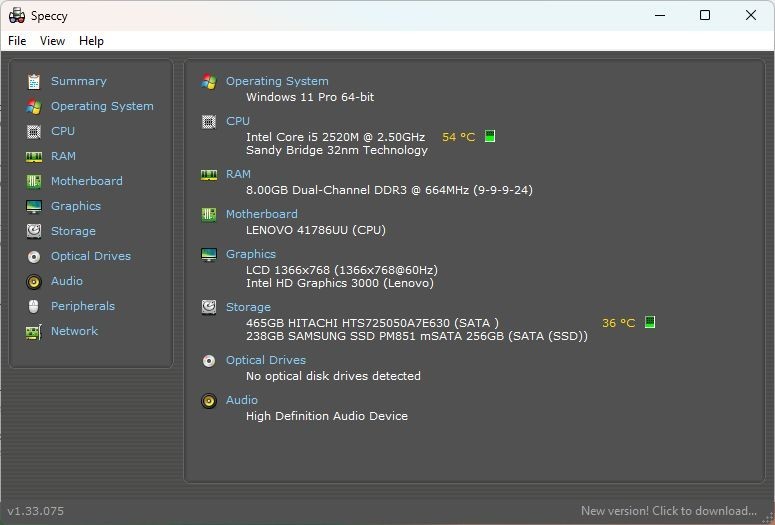
Task: Open RAM section from sidebar label
Action: (x=63, y=156)
